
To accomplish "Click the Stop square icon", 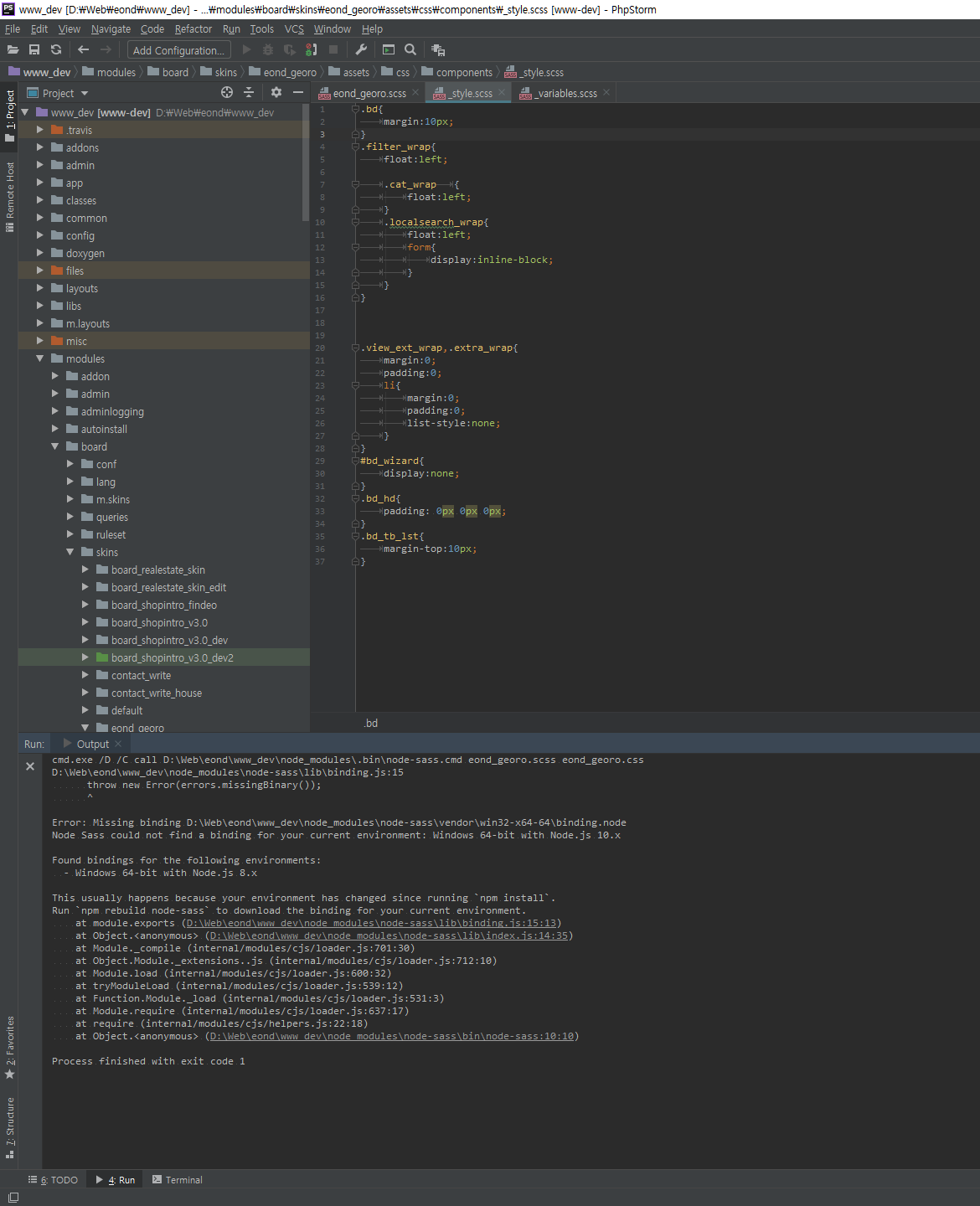I will point(333,50).
